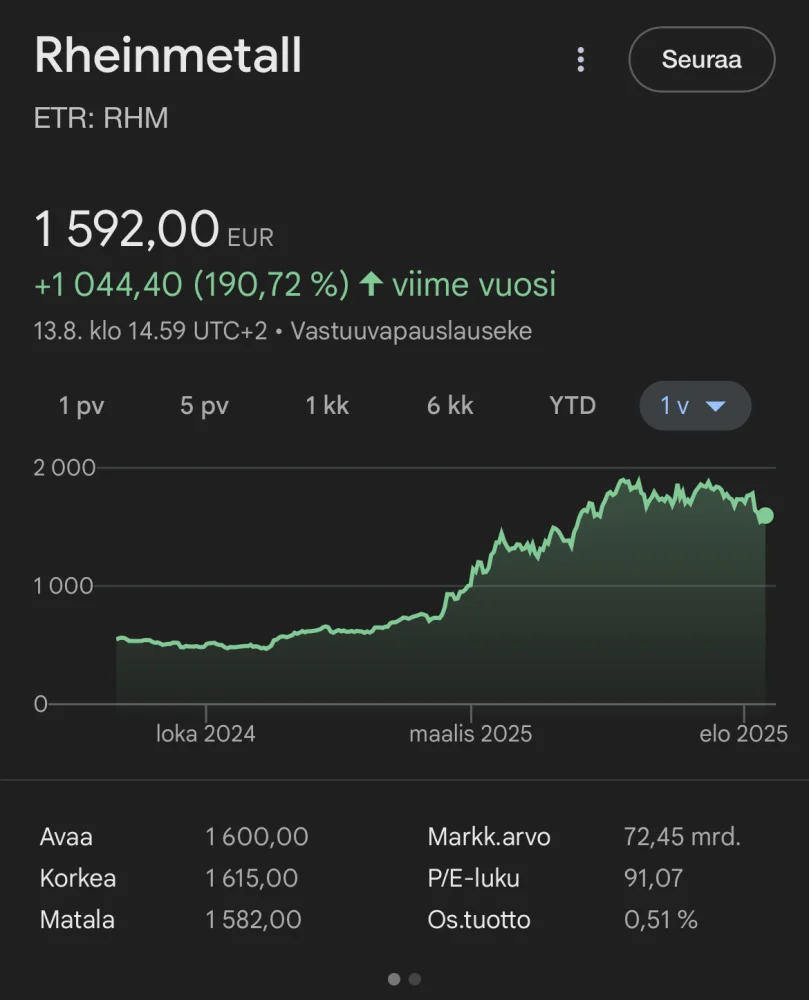
Task: Click the Markk.arvo market cap value
Action: coord(682,837)
